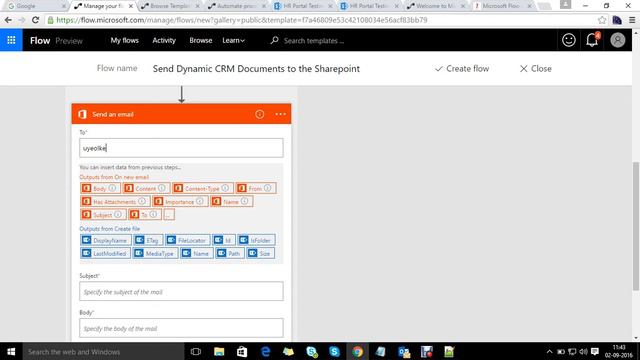Insert the Size token from Create file
Viewport: 640px width, 360px height.
[260, 253]
